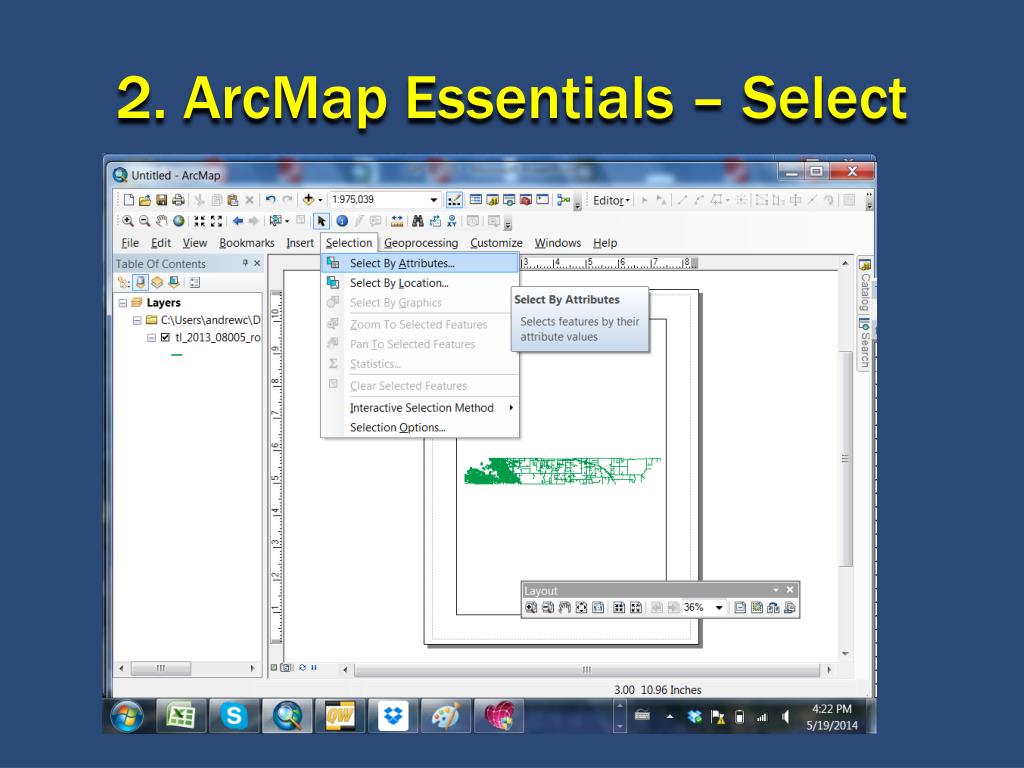Open Selection Options menu item

coord(421,428)
